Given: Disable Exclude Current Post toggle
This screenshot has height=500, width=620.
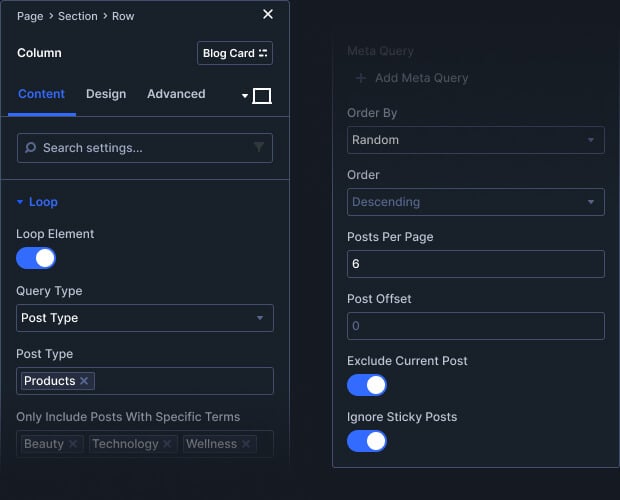Looking at the screenshot, I should (x=367, y=385).
